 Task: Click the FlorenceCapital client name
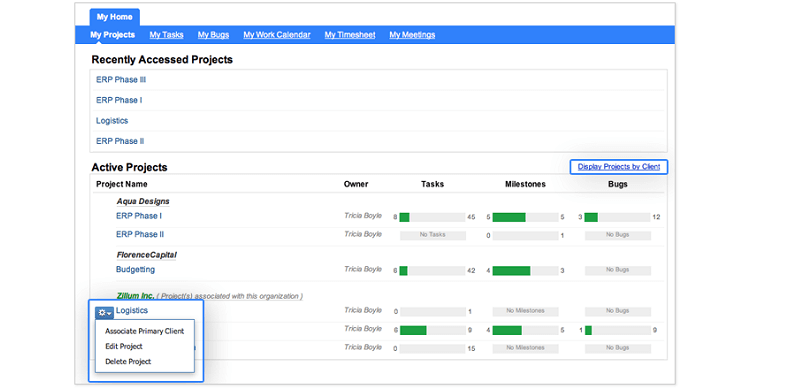pyautogui.click(x=147, y=255)
